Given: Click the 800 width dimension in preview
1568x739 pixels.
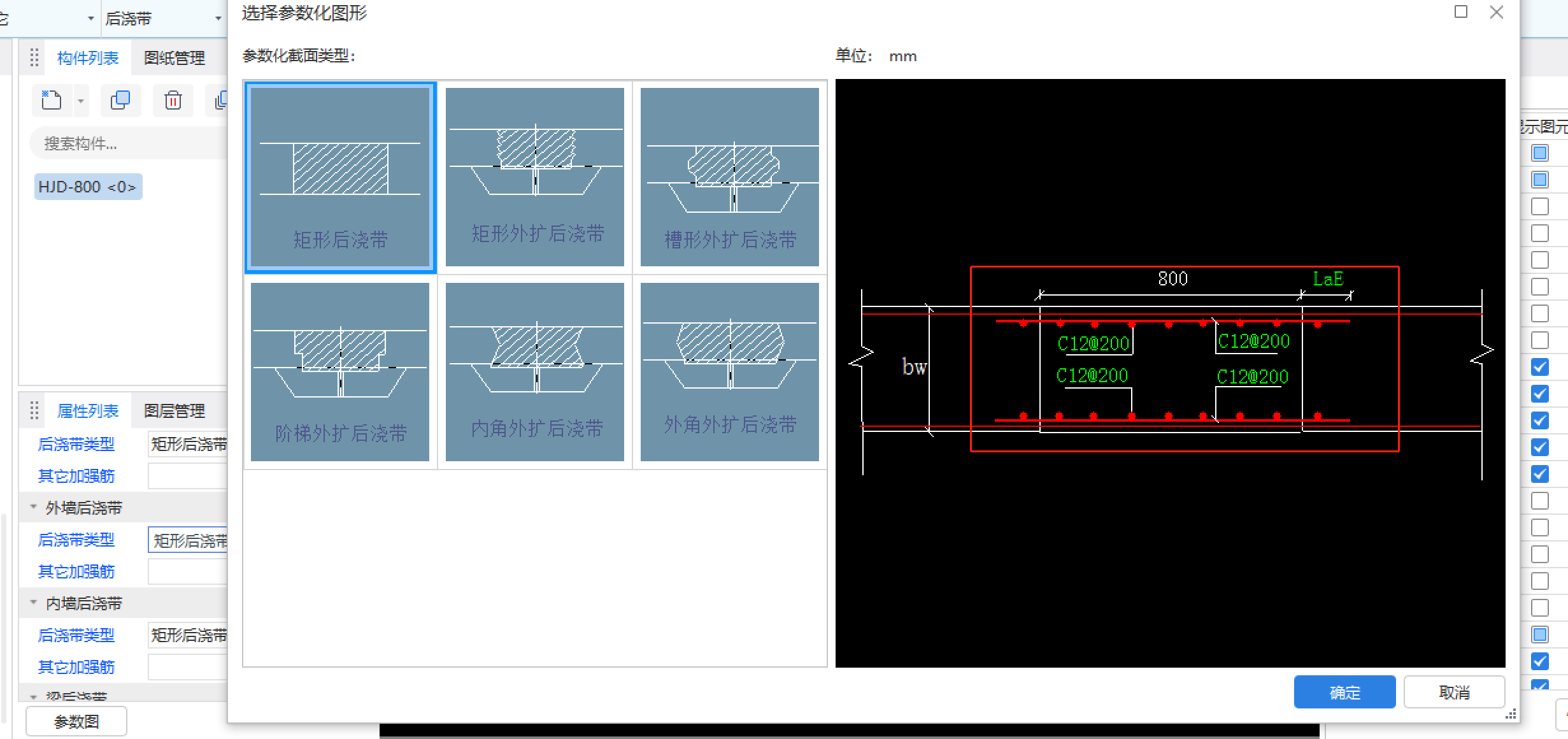Looking at the screenshot, I should [1172, 279].
